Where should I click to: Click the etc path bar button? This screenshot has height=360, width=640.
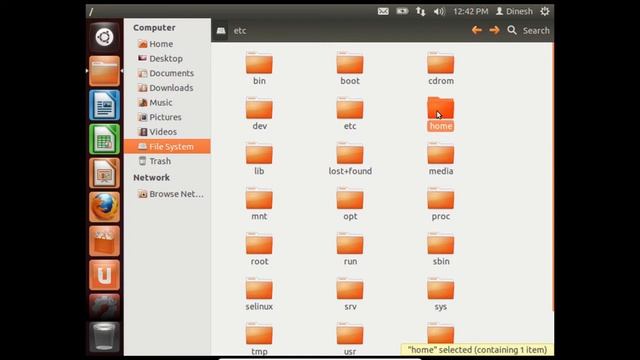tap(240, 31)
